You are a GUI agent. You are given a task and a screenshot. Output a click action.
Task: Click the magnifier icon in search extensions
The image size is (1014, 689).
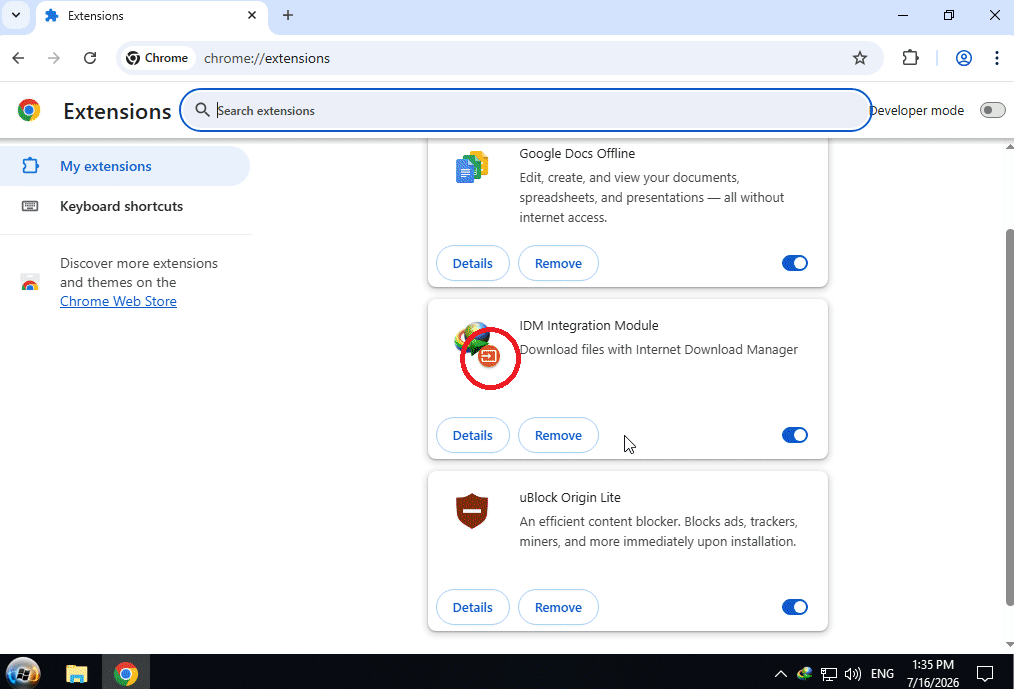point(202,110)
